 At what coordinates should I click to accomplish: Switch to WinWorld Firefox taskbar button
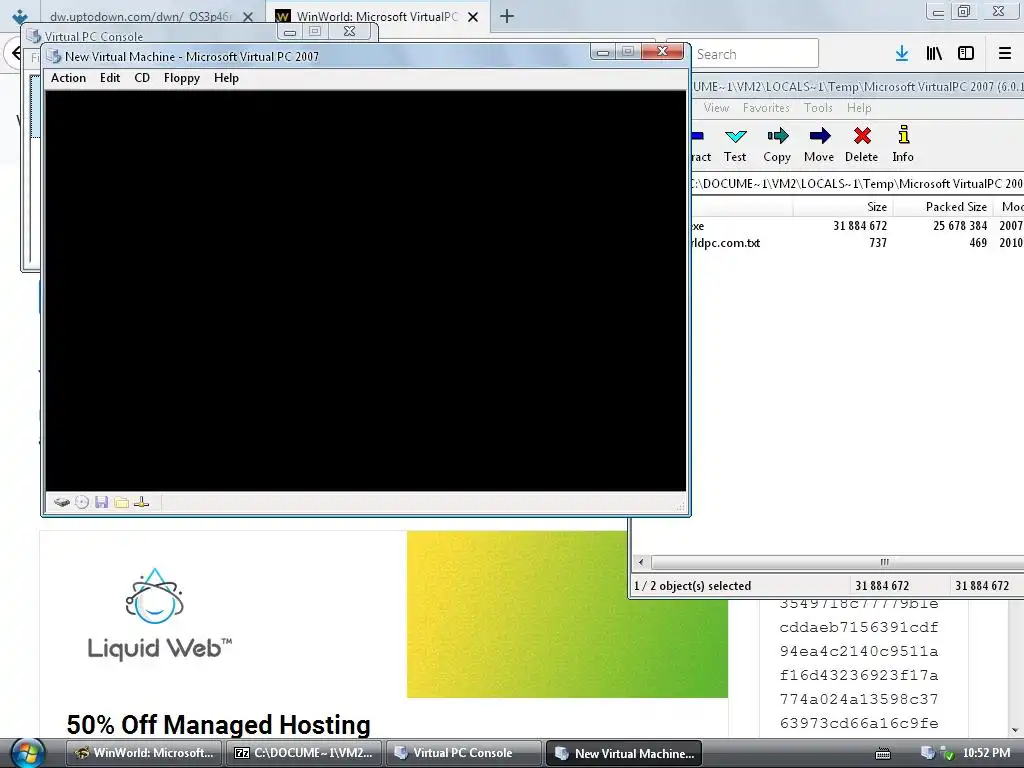pos(145,753)
